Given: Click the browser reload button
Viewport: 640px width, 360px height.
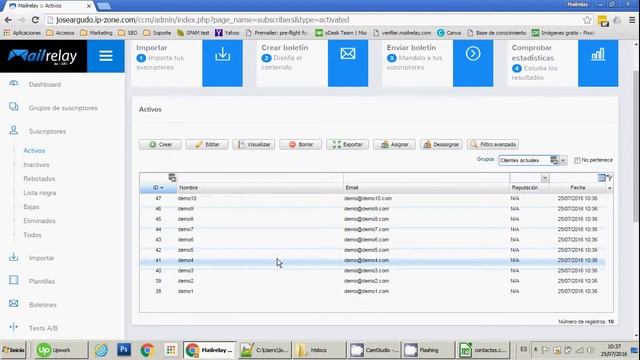Looking at the screenshot, I should coord(36,20).
